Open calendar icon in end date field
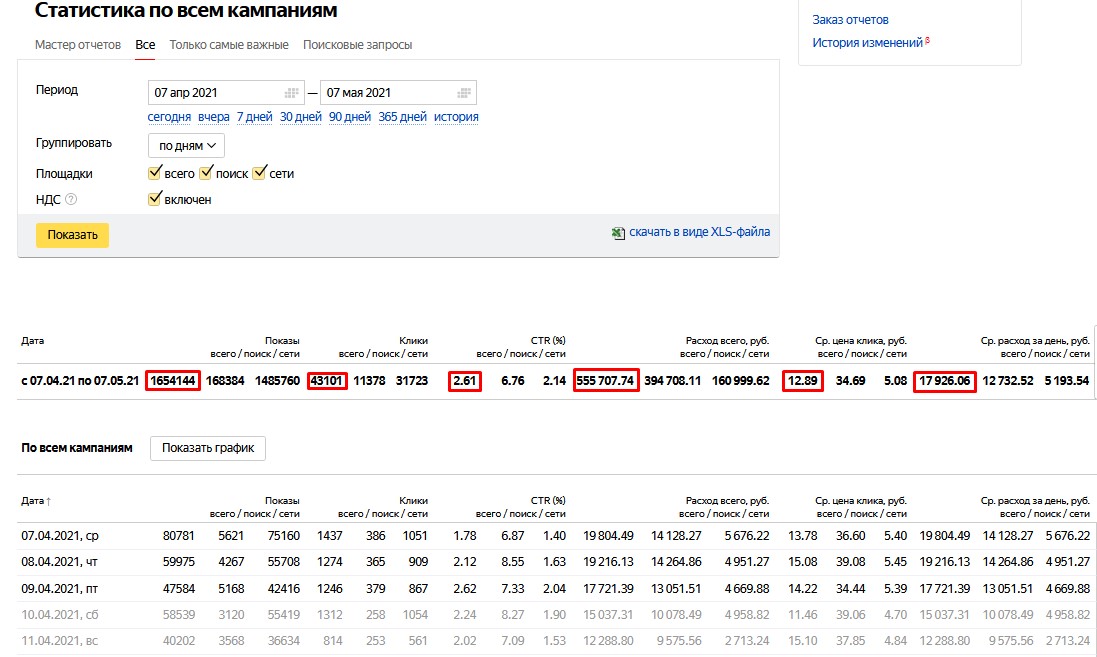The height and width of the screenshot is (657, 1097). (x=464, y=93)
